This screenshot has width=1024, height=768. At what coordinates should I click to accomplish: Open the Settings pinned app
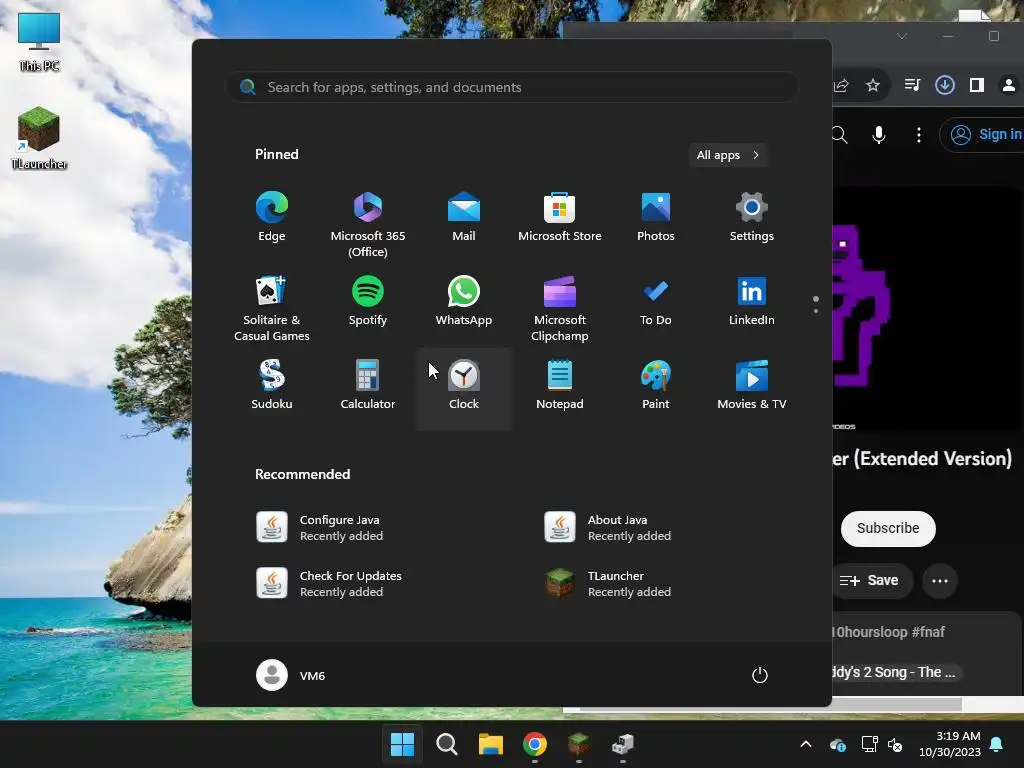[x=752, y=217]
